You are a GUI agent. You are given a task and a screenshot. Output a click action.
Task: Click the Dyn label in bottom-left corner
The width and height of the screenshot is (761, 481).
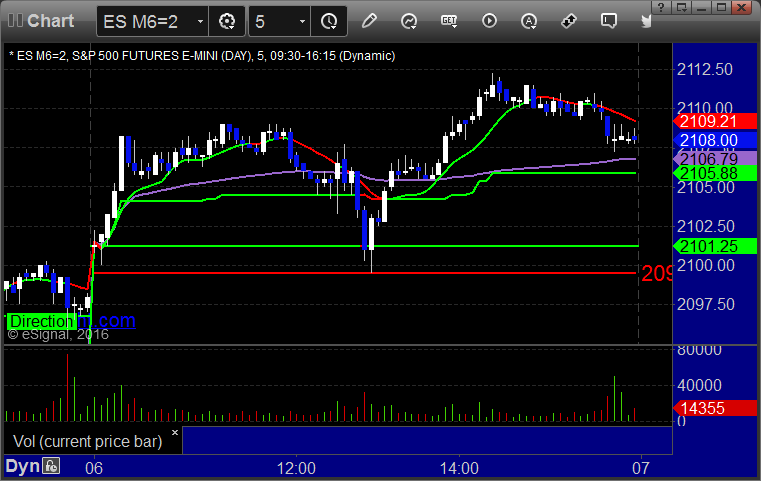tap(22, 466)
